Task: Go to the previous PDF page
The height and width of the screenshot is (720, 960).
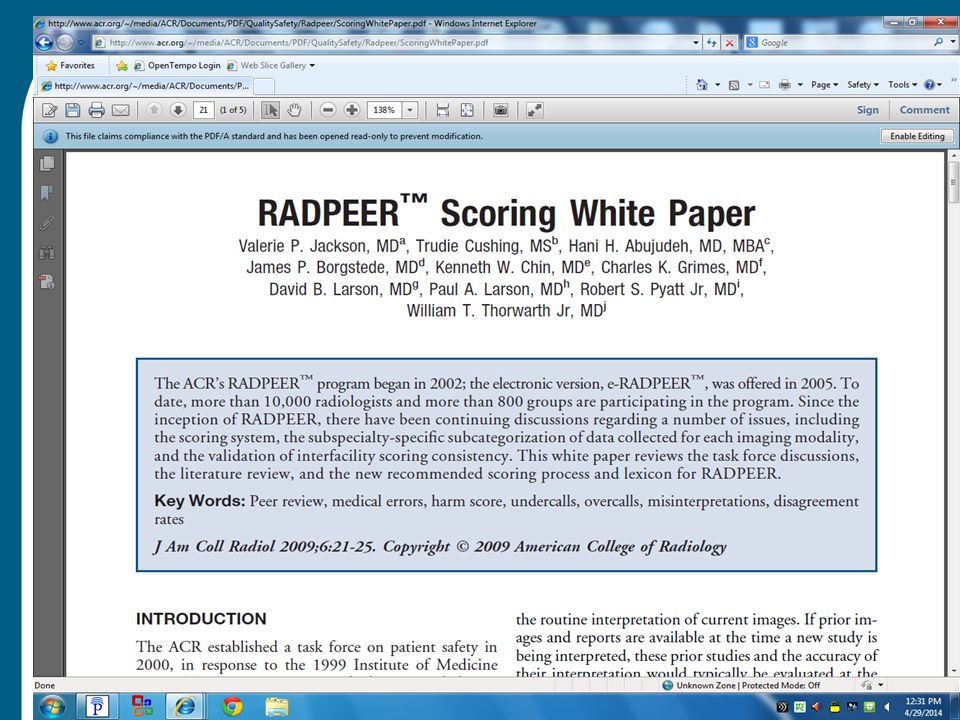Action: [x=154, y=110]
